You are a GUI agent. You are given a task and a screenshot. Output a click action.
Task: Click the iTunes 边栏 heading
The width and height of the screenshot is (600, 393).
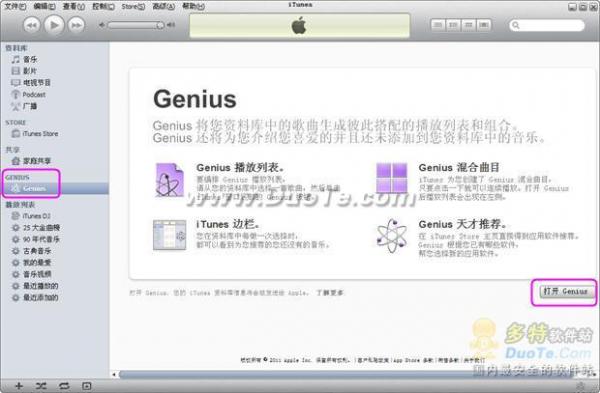click(x=228, y=224)
